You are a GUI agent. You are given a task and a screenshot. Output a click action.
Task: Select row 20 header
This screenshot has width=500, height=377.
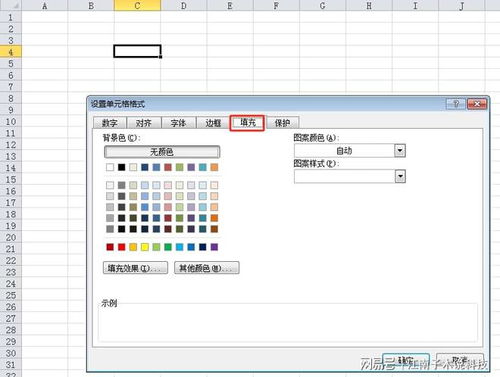click(11, 237)
